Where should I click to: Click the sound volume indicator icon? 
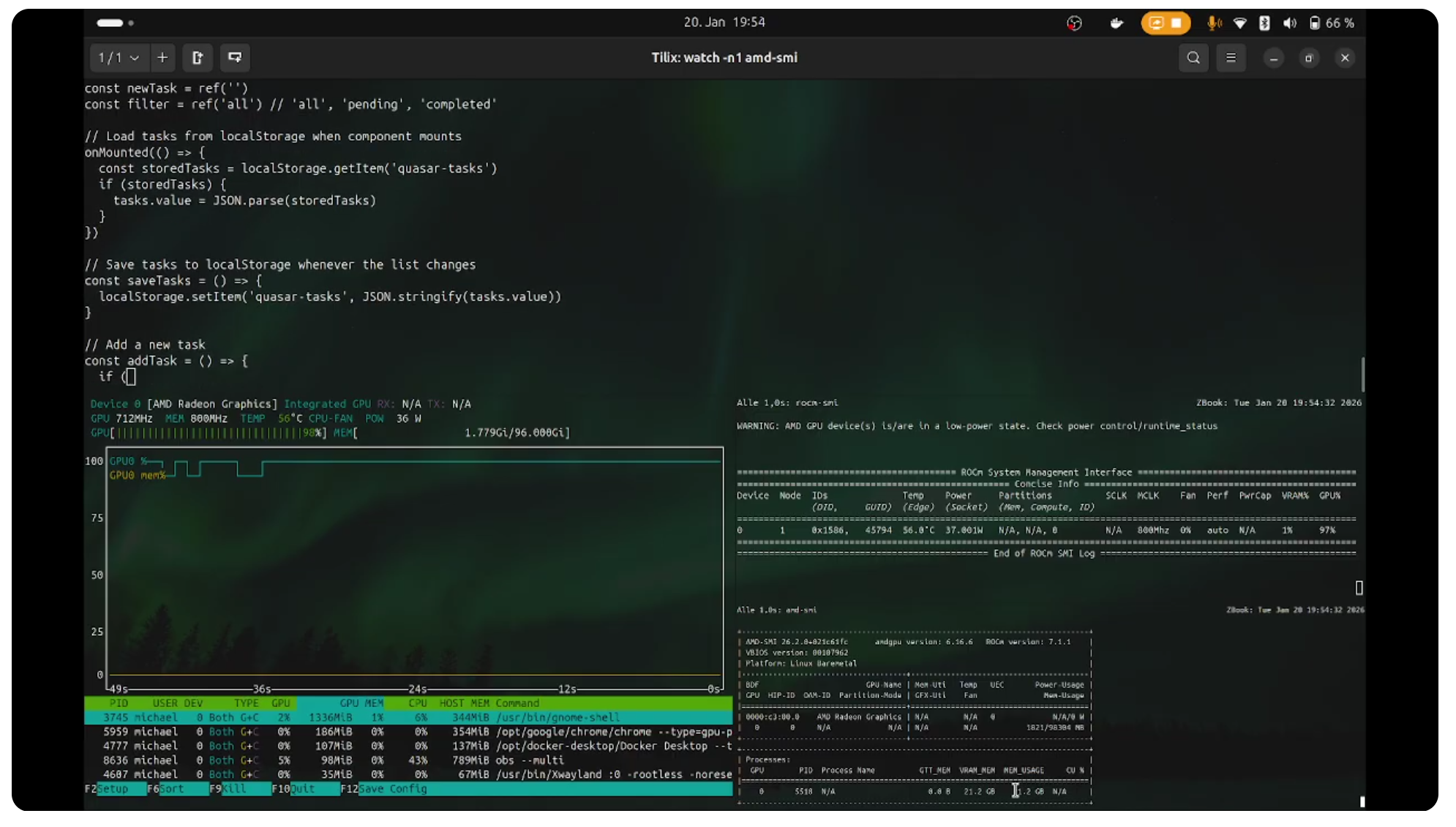[1290, 23]
